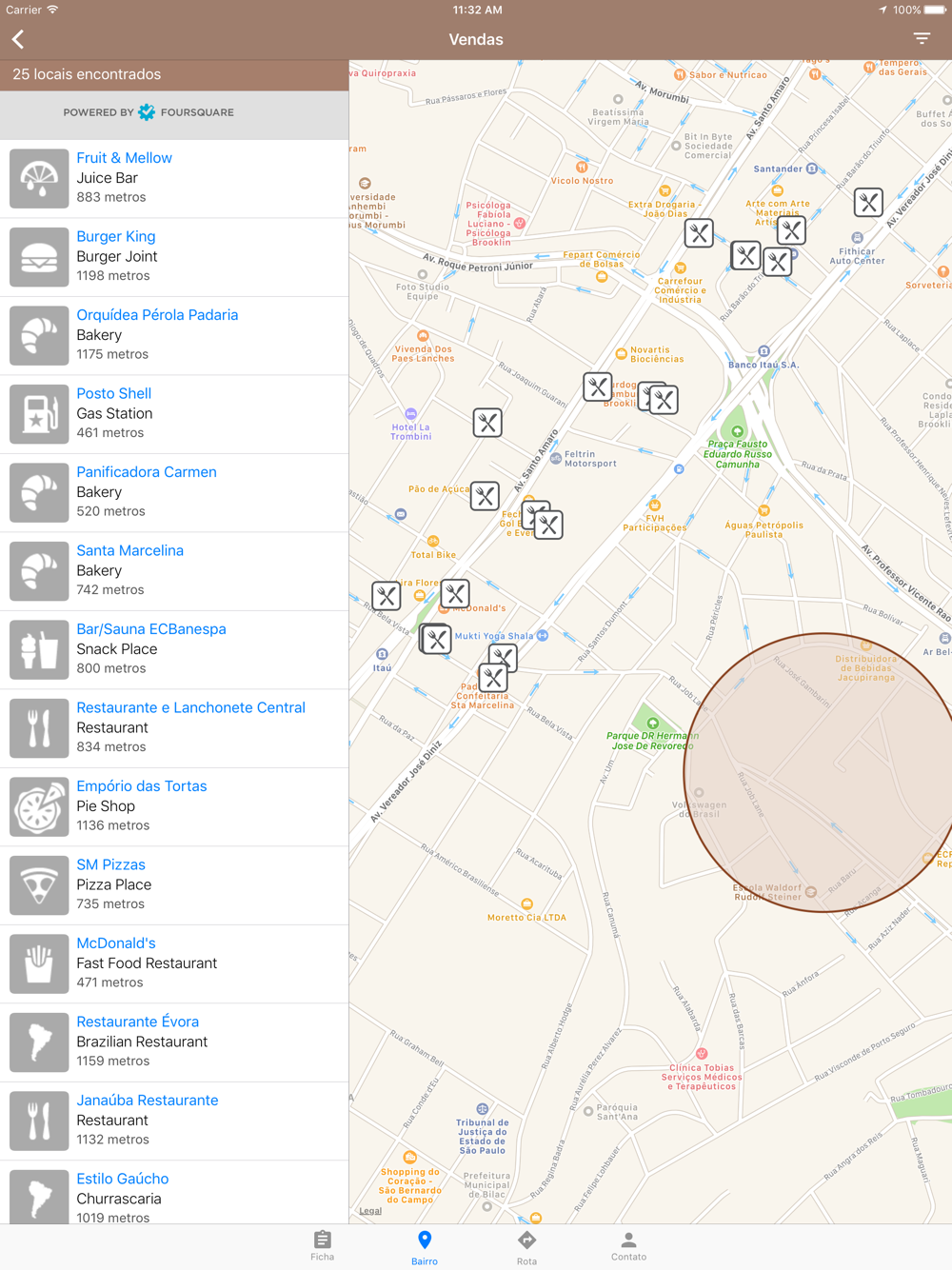Open the Bar/Sauna ECBanespa link

[151, 629]
